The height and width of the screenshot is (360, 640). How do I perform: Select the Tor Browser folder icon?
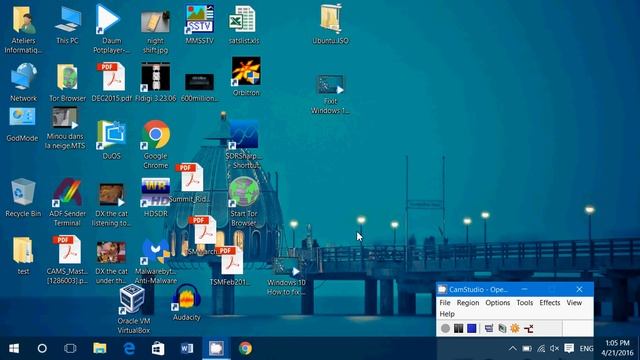click(x=67, y=82)
